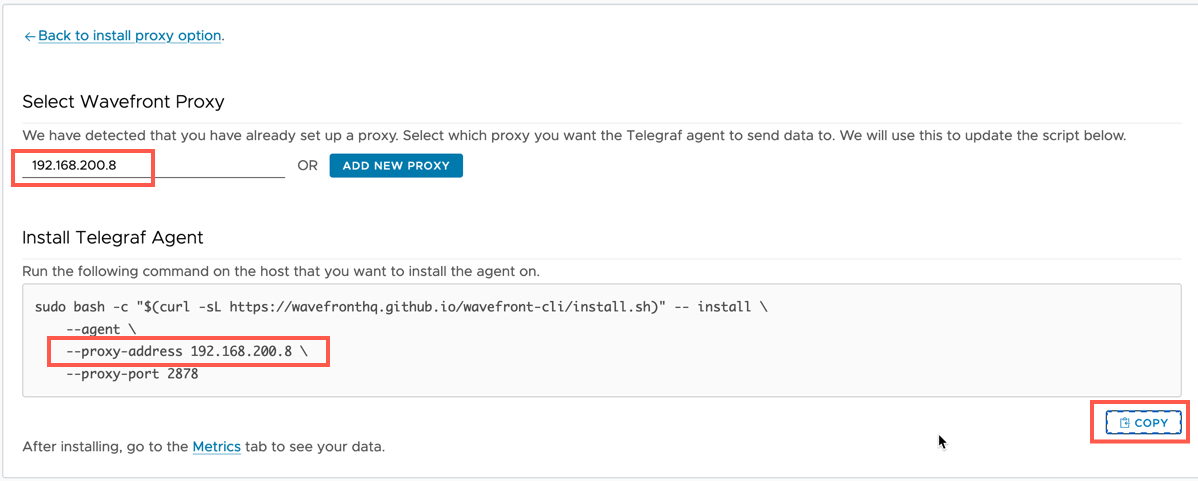Open the proxy selector showing 192.168.200.8
This screenshot has height=481, width=1198.
154,165
